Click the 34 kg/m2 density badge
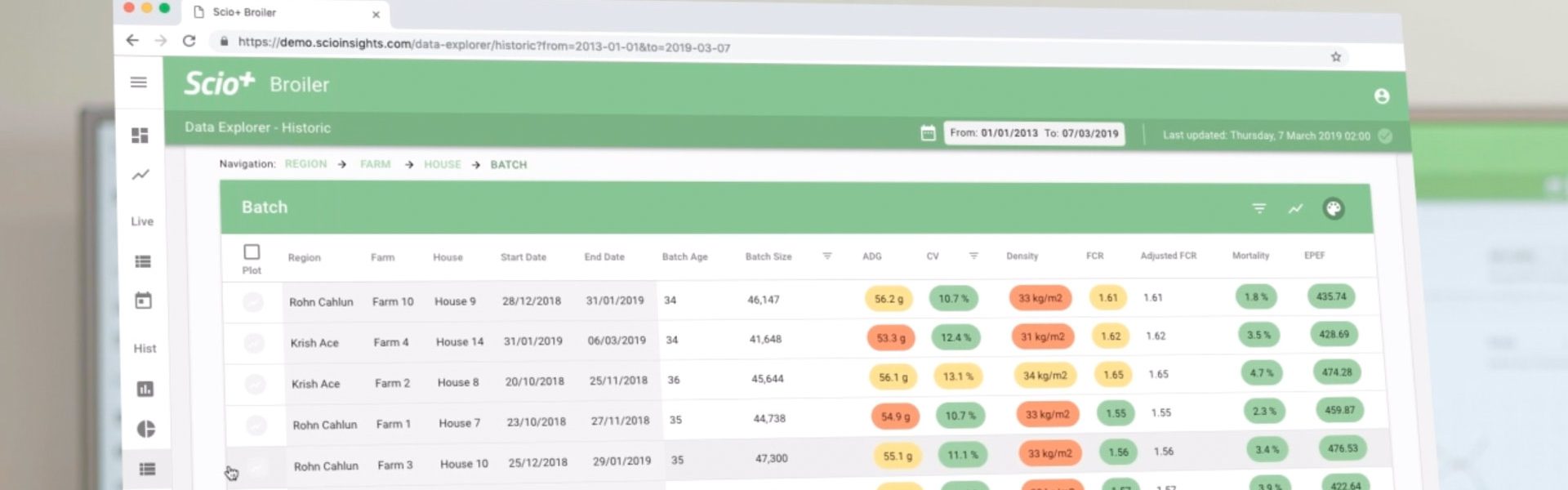1568x490 pixels. [x=1045, y=376]
